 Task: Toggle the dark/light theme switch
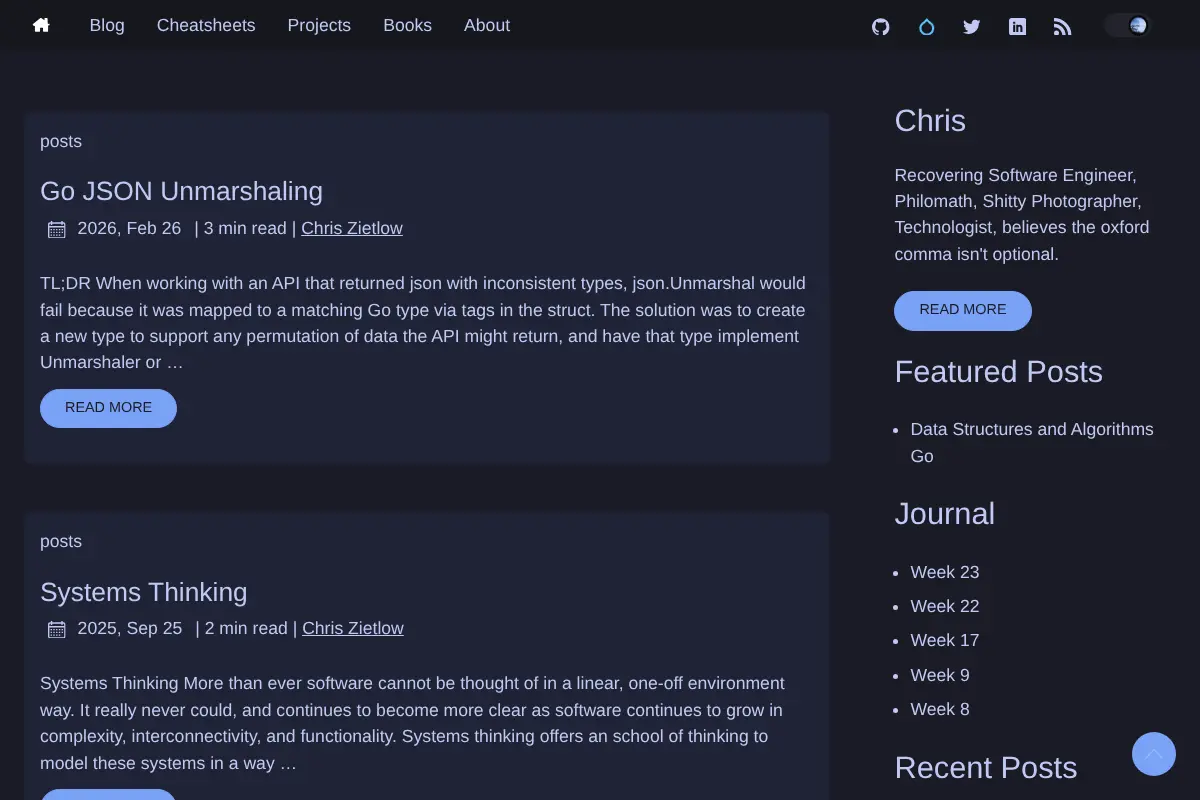click(1128, 25)
